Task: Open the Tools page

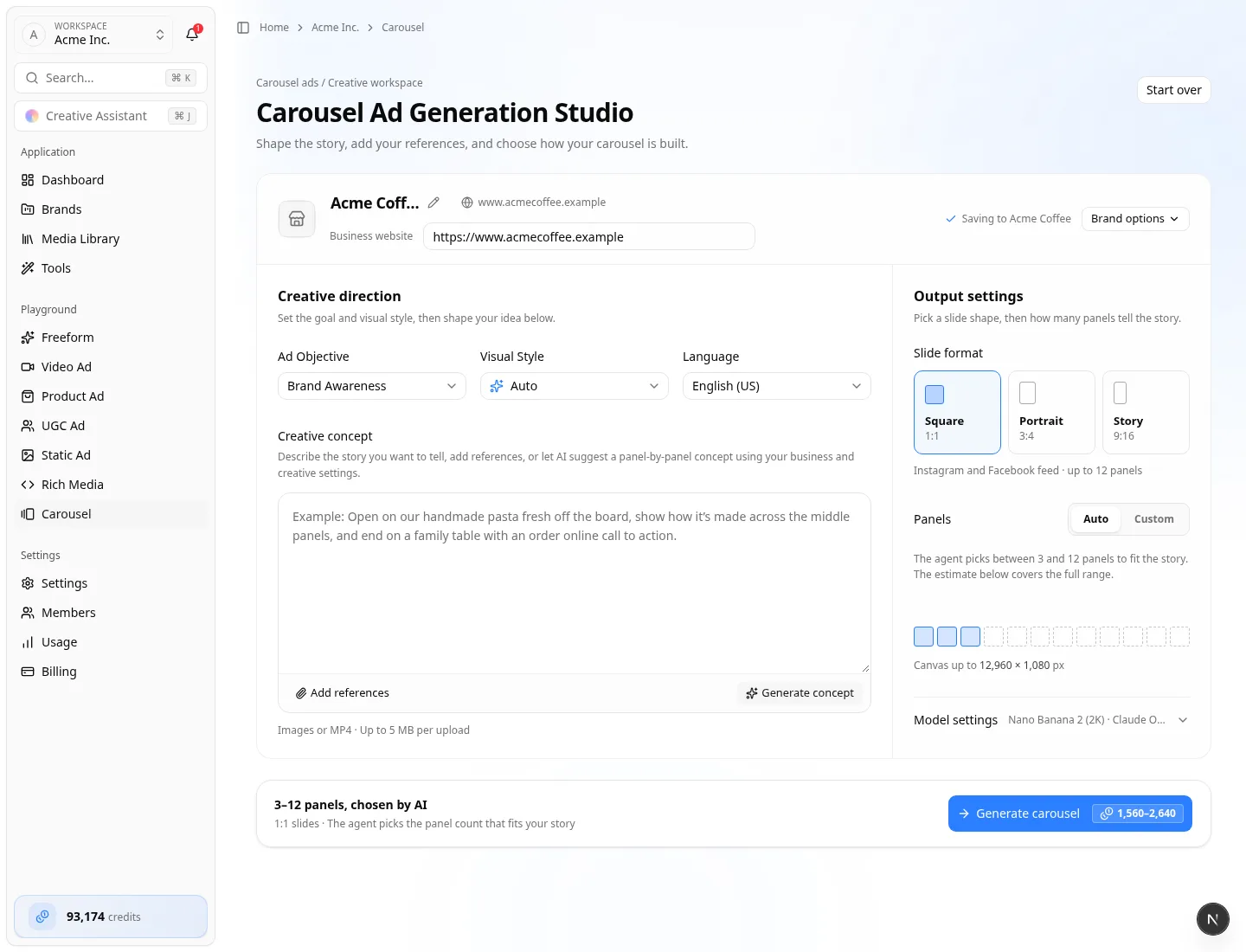Action: pyautogui.click(x=111, y=268)
